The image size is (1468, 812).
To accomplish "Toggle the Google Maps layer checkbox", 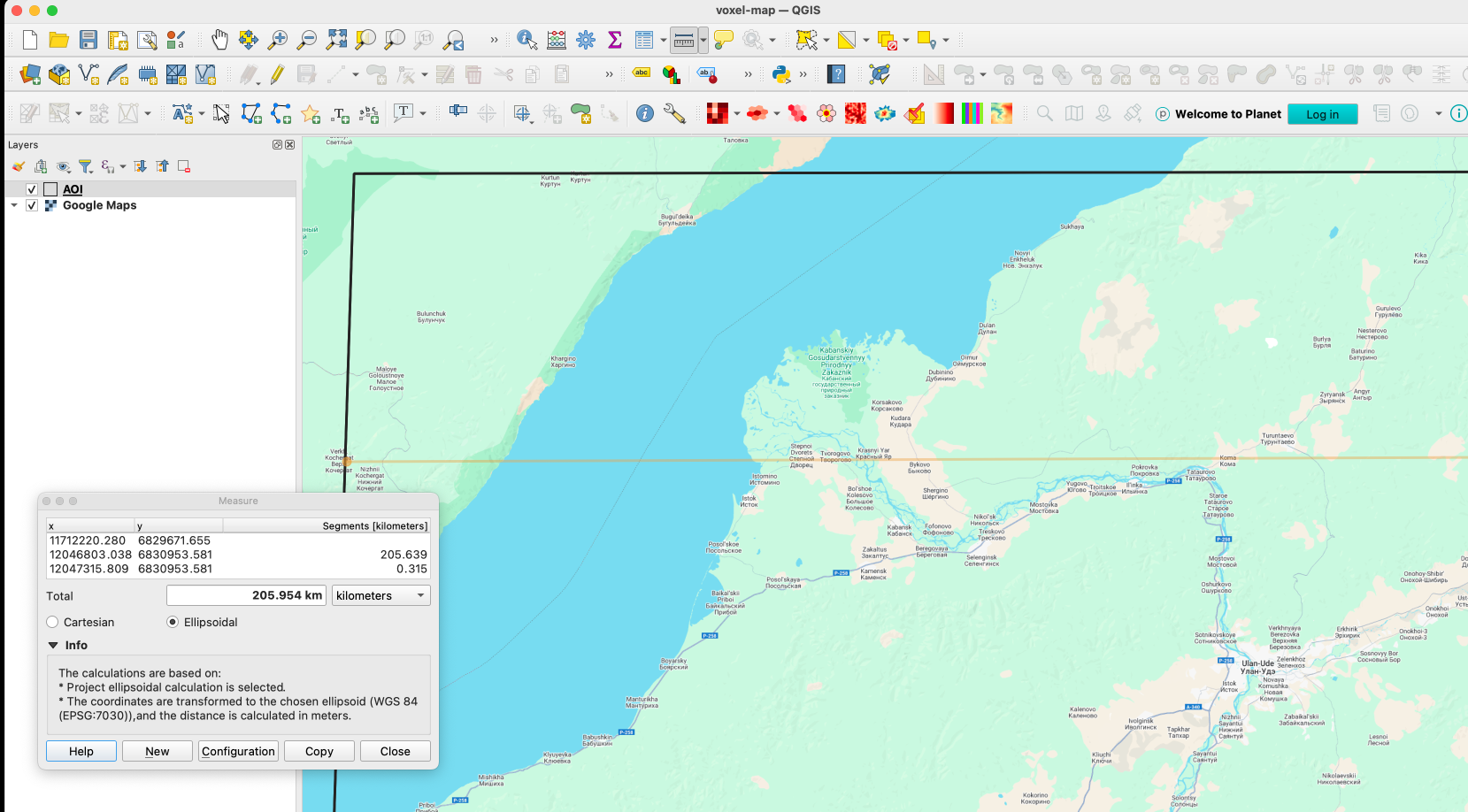I will tap(32, 205).
